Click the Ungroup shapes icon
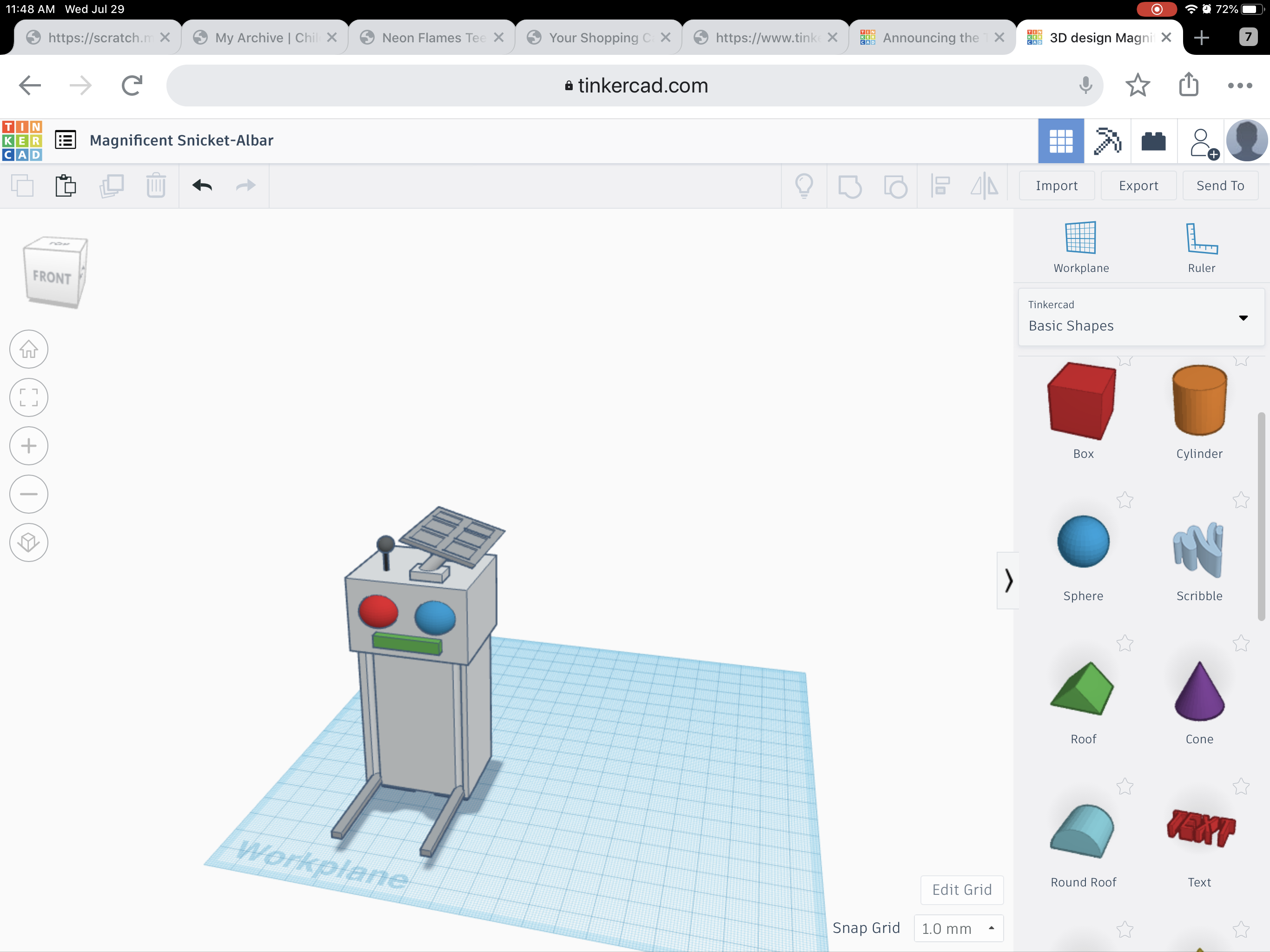 895,186
